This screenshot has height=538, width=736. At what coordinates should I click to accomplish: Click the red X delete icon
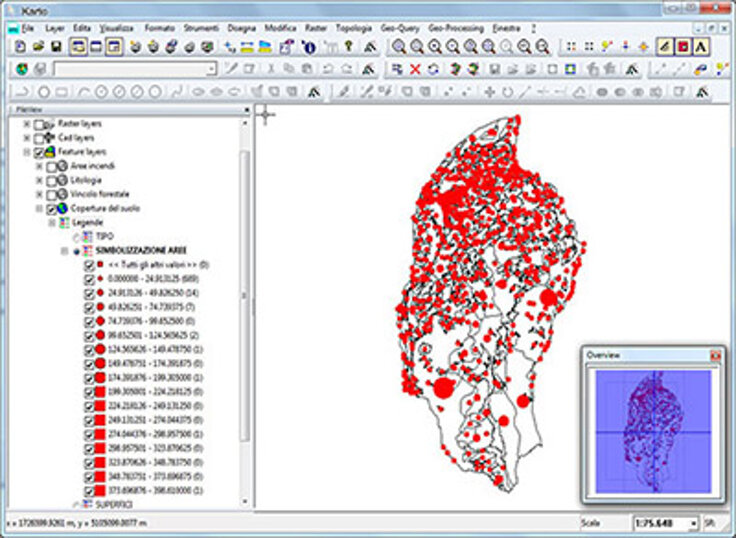pyautogui.click(x=415, y=69)
